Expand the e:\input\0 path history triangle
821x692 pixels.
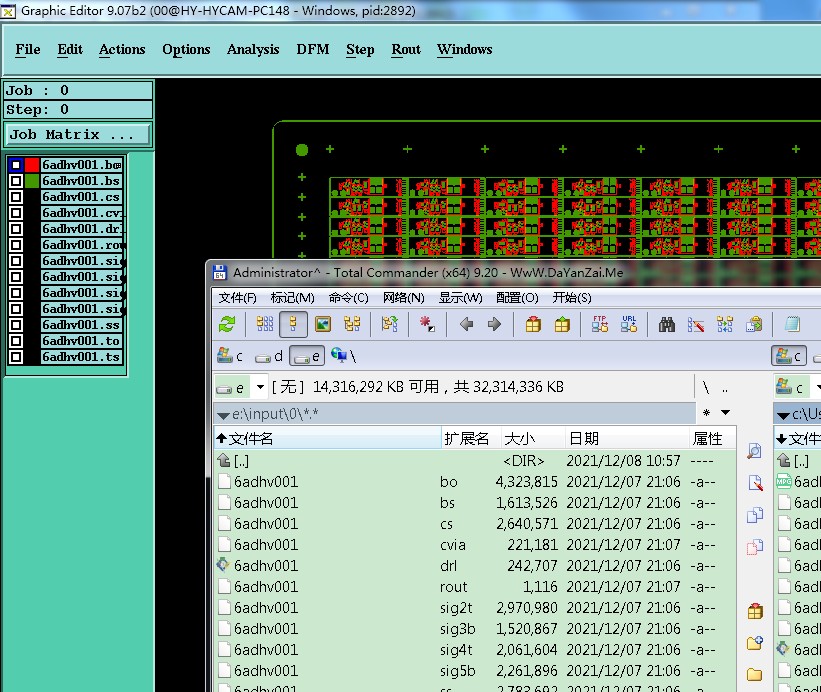pyautogui.click(x=224, y=416)
